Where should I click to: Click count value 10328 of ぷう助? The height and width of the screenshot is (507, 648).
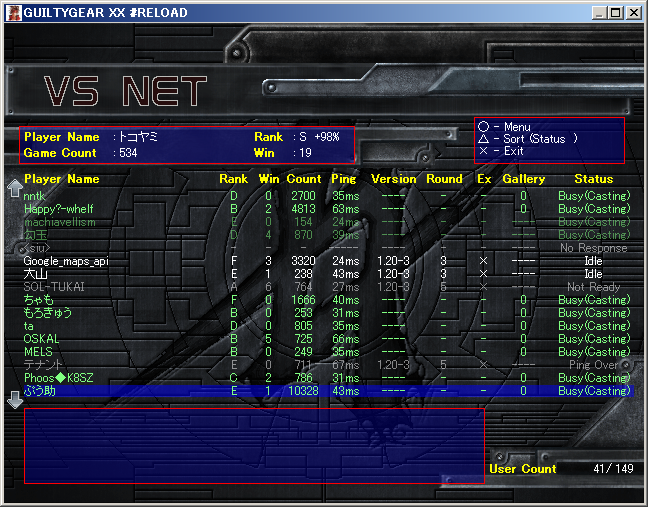point(303,391)
